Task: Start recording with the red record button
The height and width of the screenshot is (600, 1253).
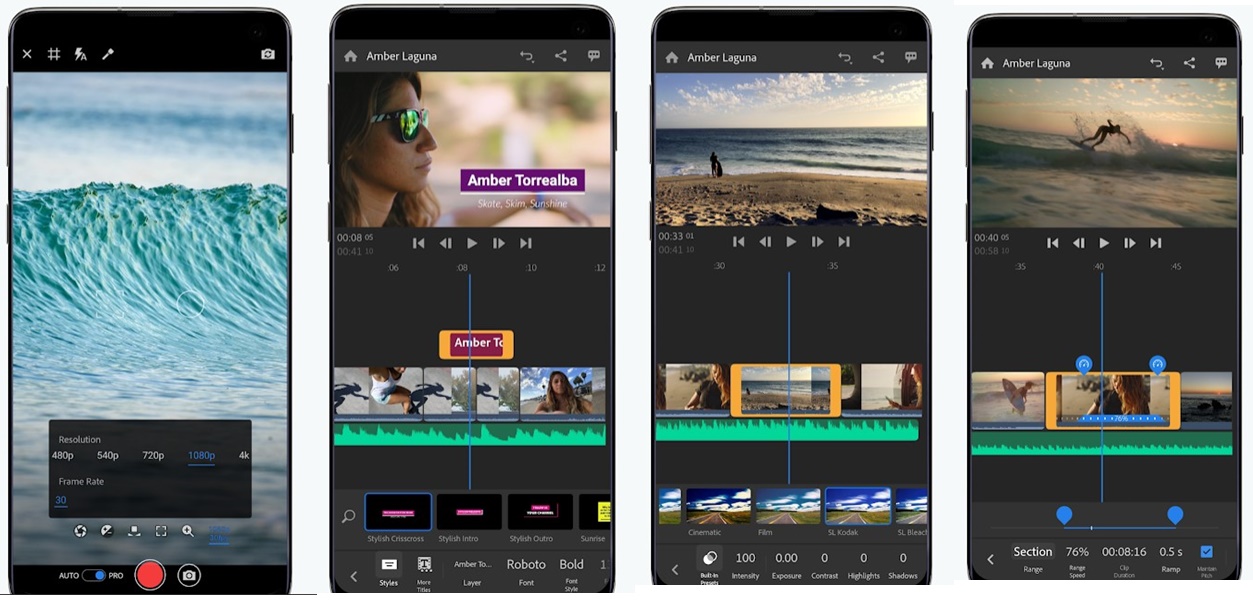Action: click(x=150, y=575)
